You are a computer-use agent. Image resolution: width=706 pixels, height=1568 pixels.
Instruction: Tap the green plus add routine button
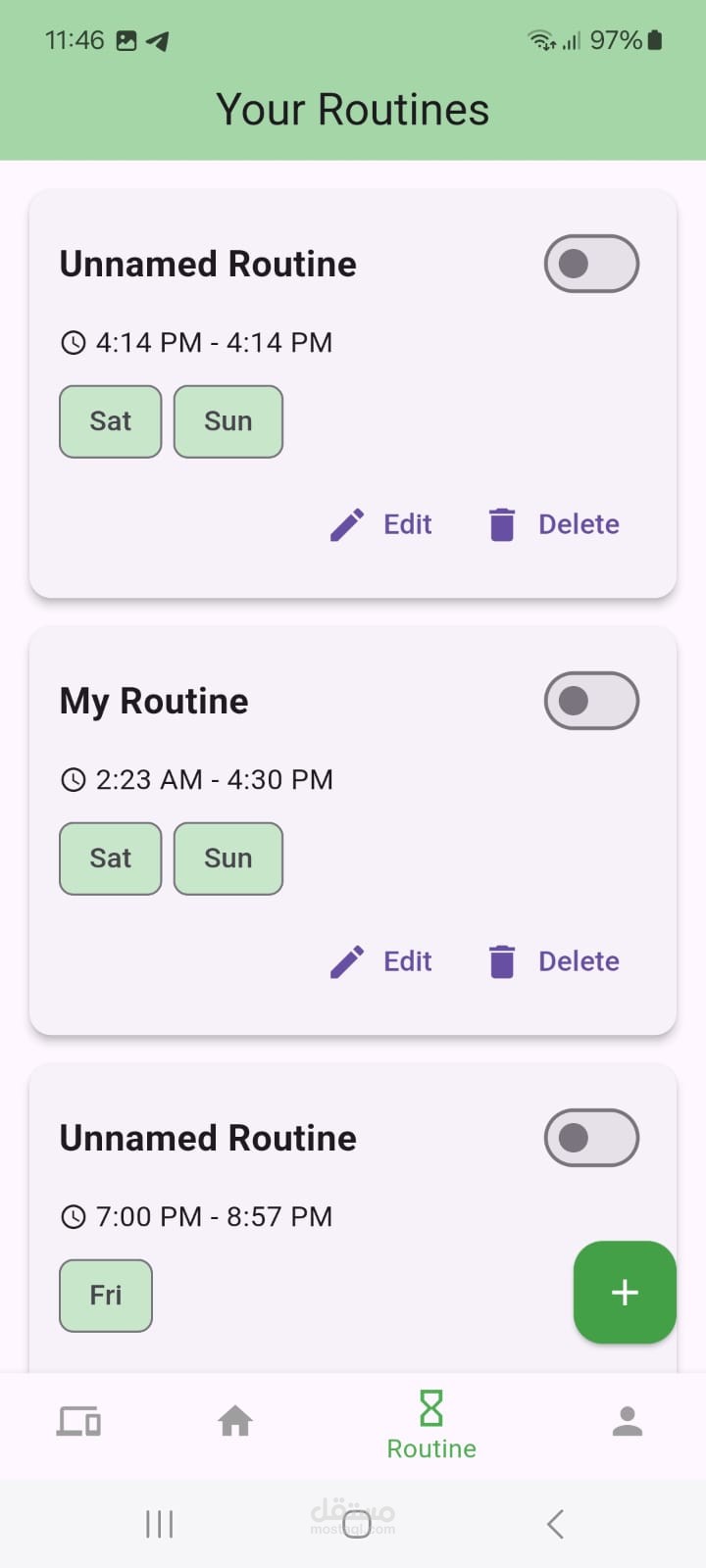click(x=625, y=1293)
